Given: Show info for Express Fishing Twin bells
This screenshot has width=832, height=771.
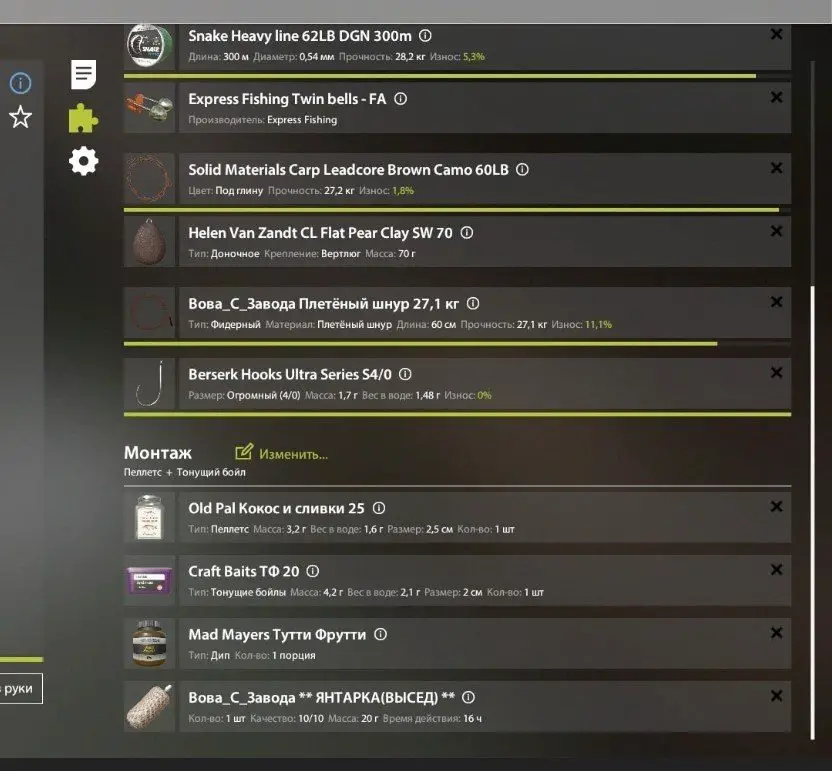Looking at the screenshot, I should [401, 99].
